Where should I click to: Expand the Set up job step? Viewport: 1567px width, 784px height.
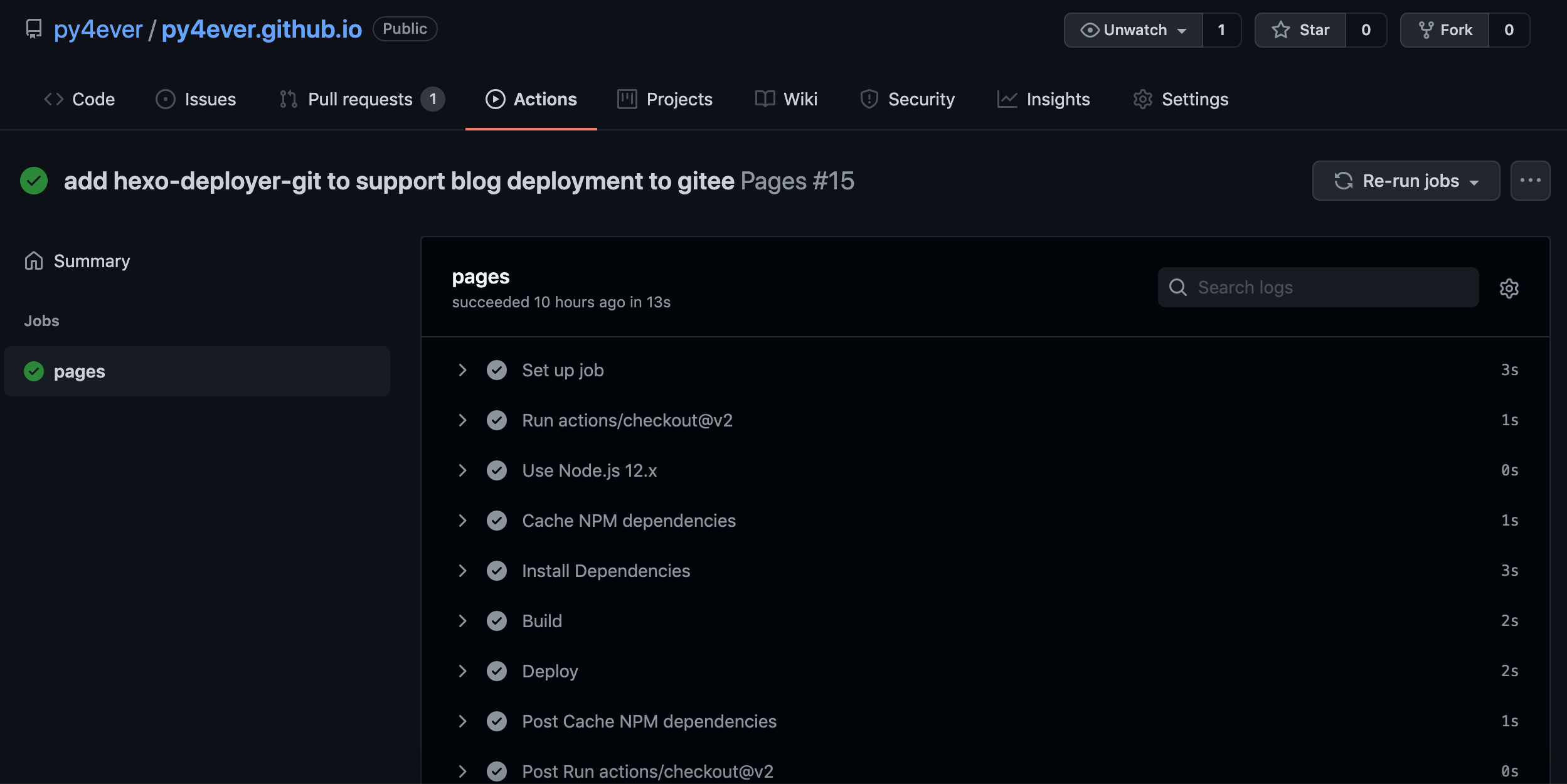click(463, 369)
